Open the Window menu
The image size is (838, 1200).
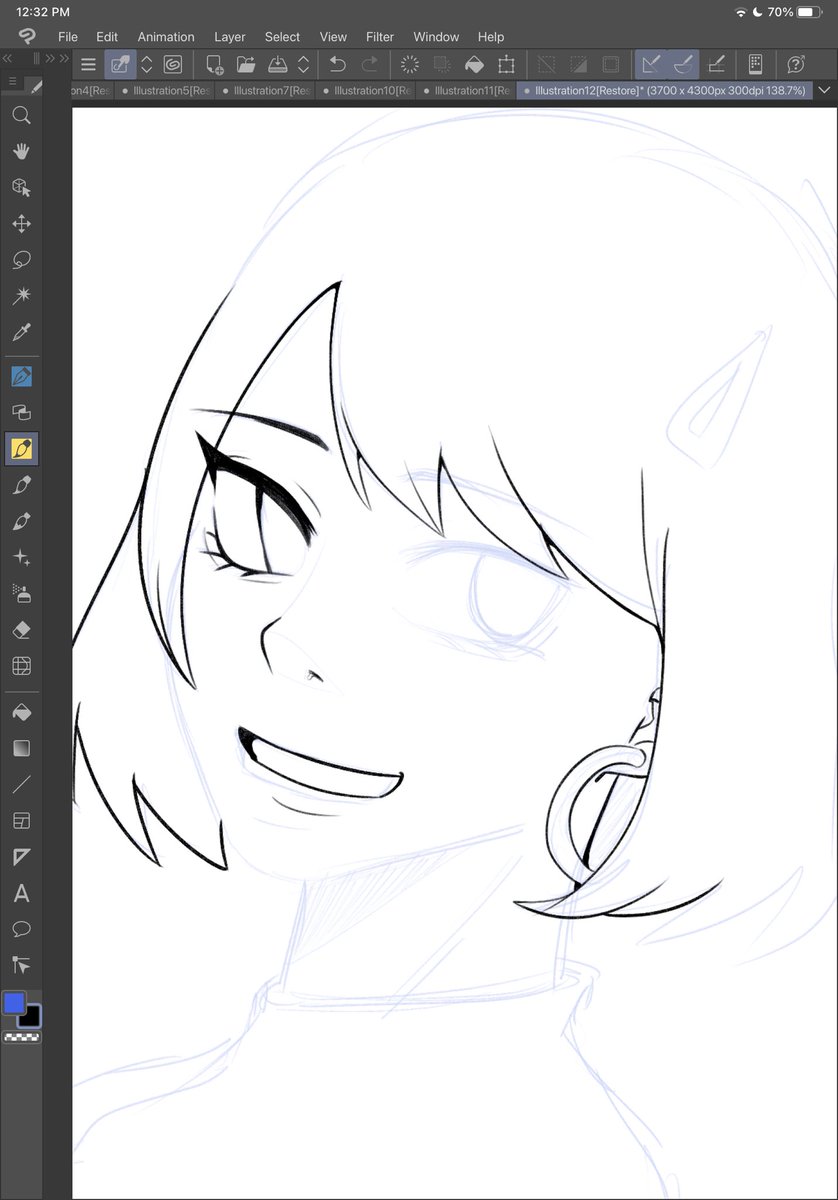point(436,37)
